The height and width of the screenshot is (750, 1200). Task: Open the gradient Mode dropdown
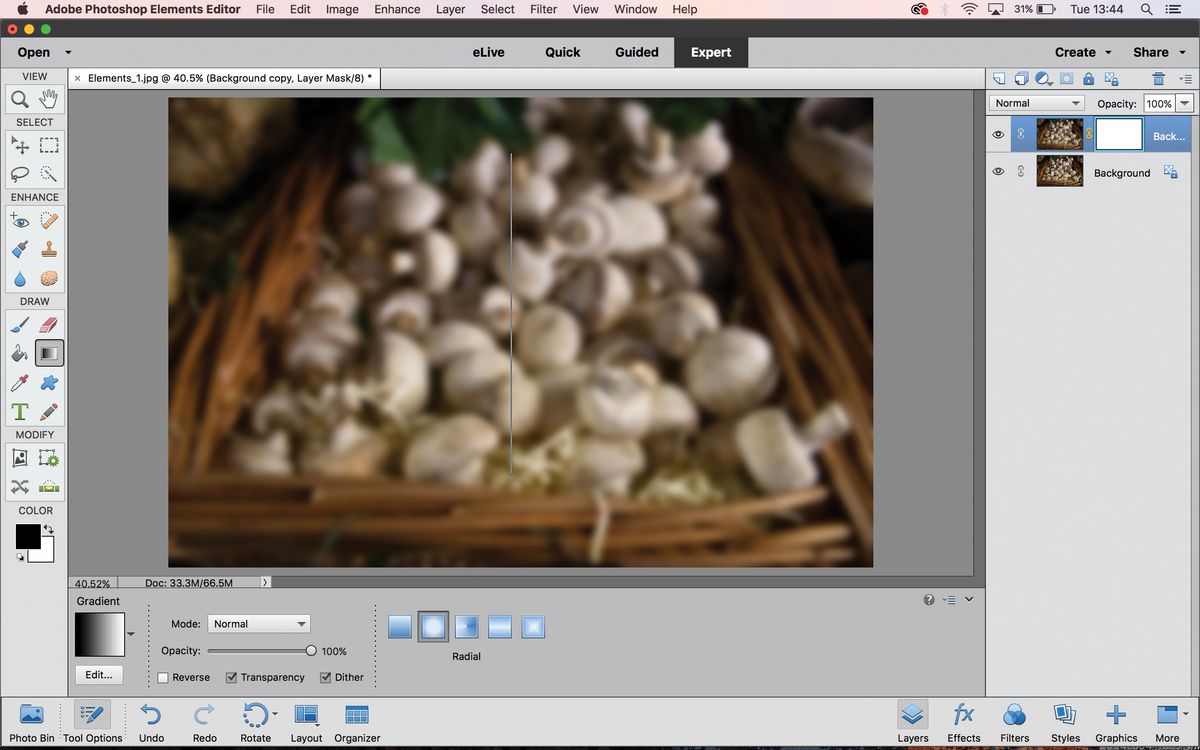pyautogui.click(x=259, y=624)
